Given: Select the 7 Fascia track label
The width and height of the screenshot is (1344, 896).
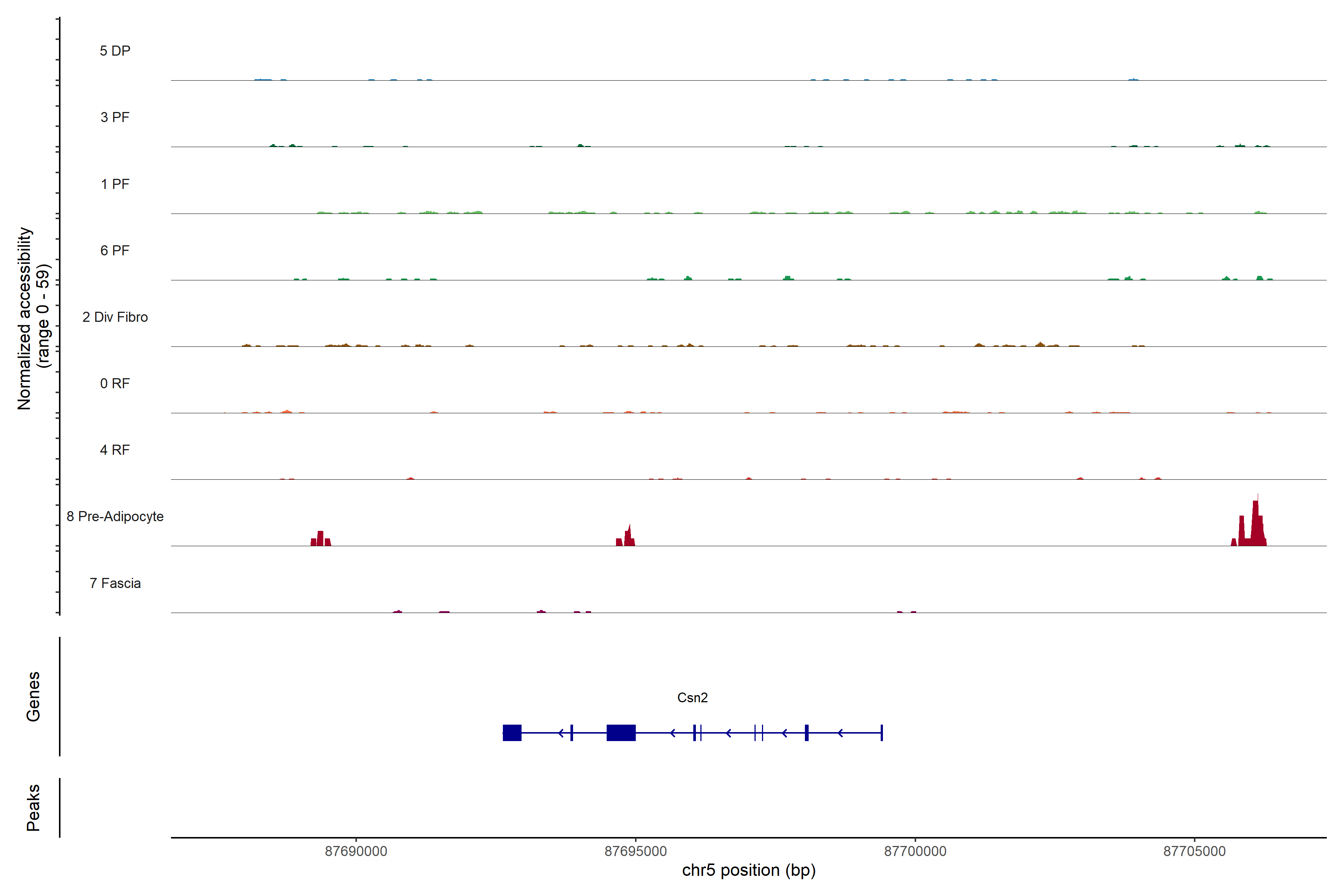Looking at the screenshot, I should [x=115, y=583].
